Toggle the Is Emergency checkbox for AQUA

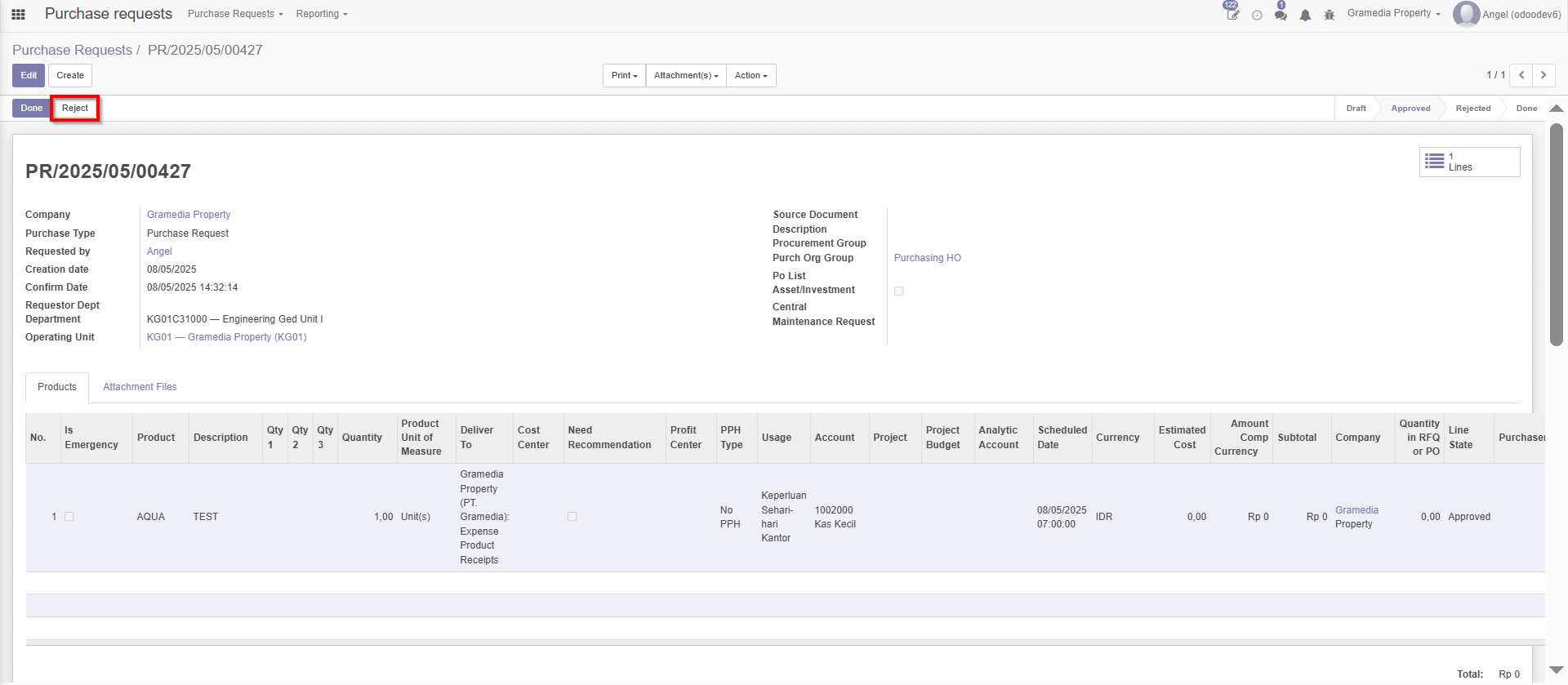(x=69, y=517)
